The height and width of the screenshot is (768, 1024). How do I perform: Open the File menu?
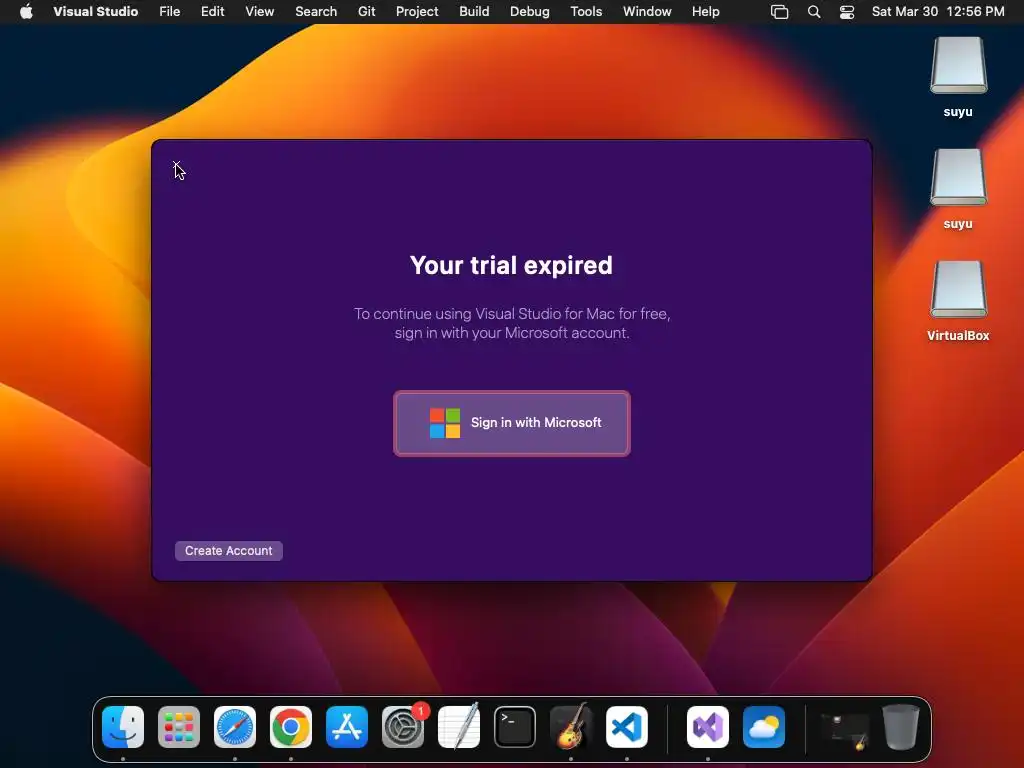pos(170,12)
